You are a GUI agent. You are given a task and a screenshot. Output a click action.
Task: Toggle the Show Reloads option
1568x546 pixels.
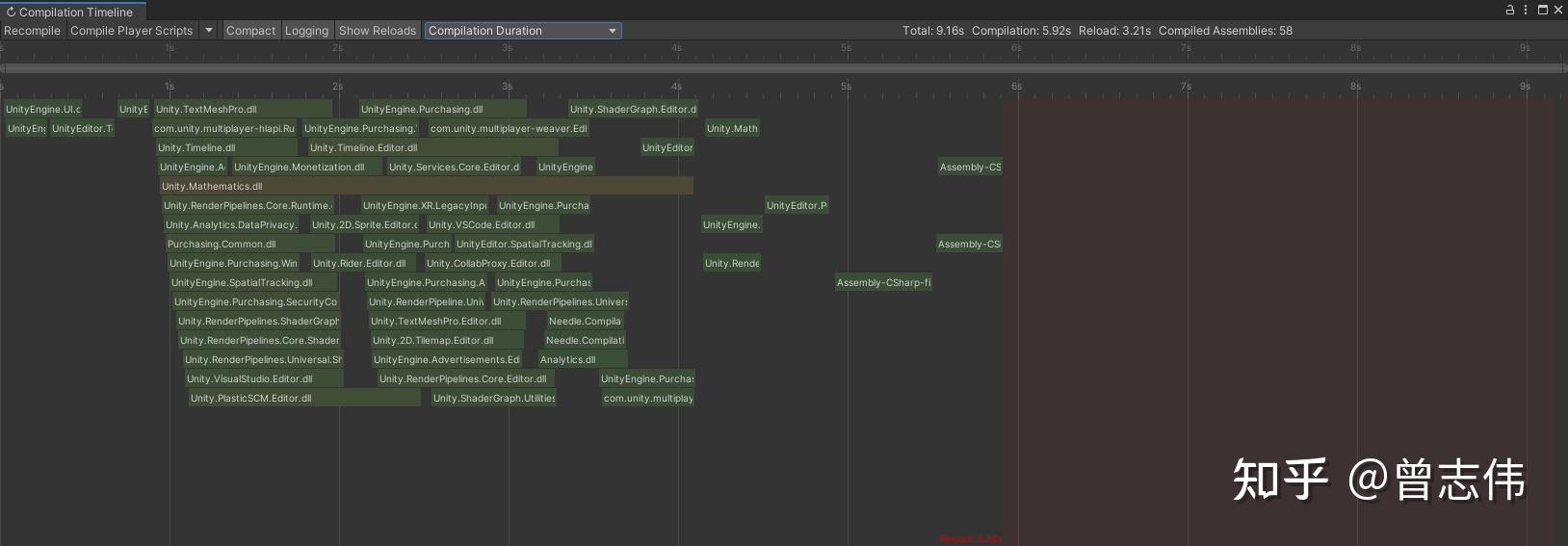pos(378,31)
